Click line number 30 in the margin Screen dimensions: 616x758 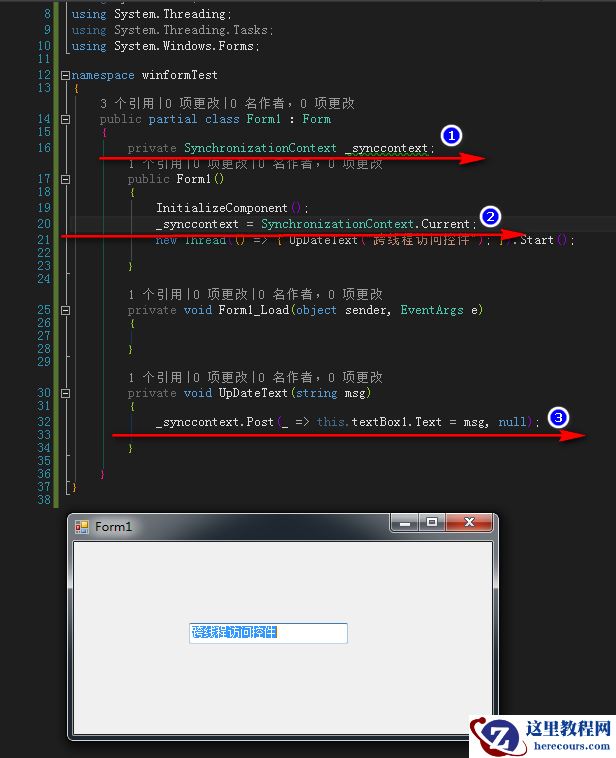[44, 393]
